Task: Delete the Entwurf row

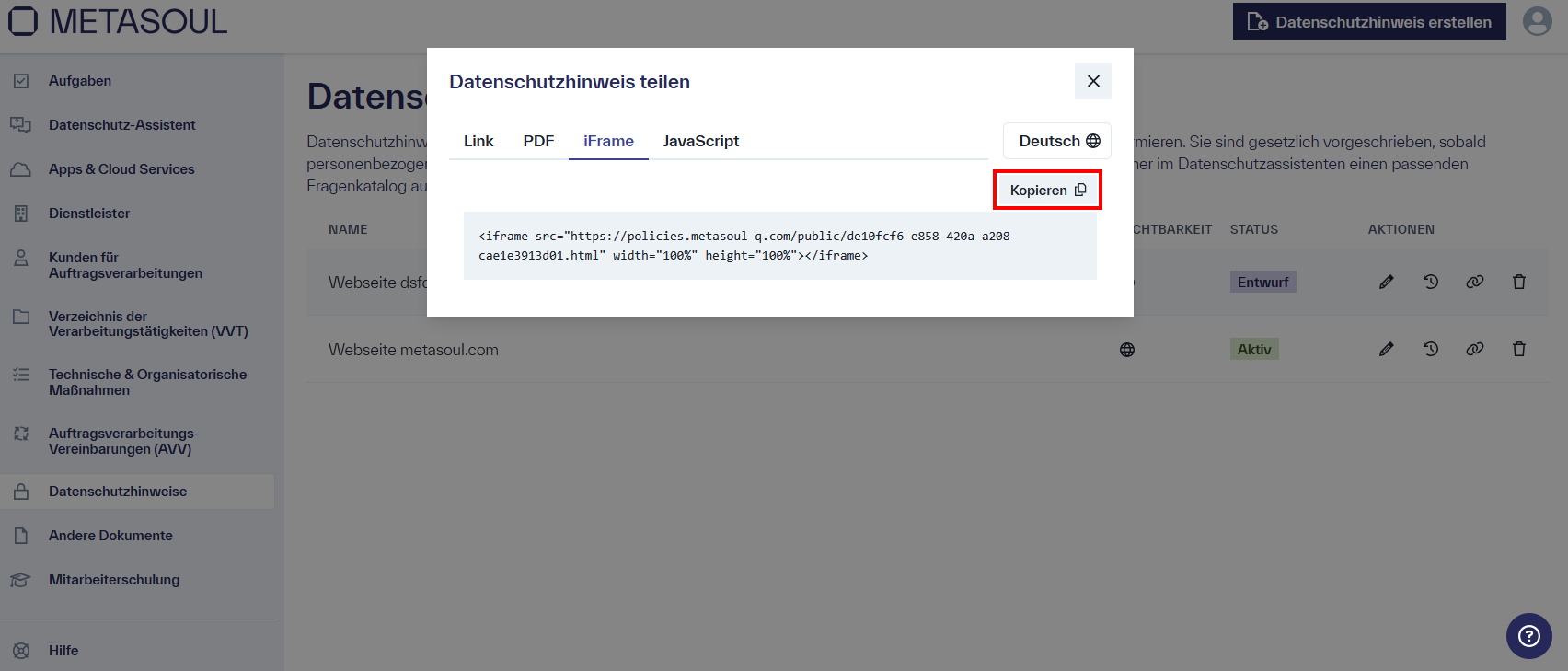Action: point(1519,282)
